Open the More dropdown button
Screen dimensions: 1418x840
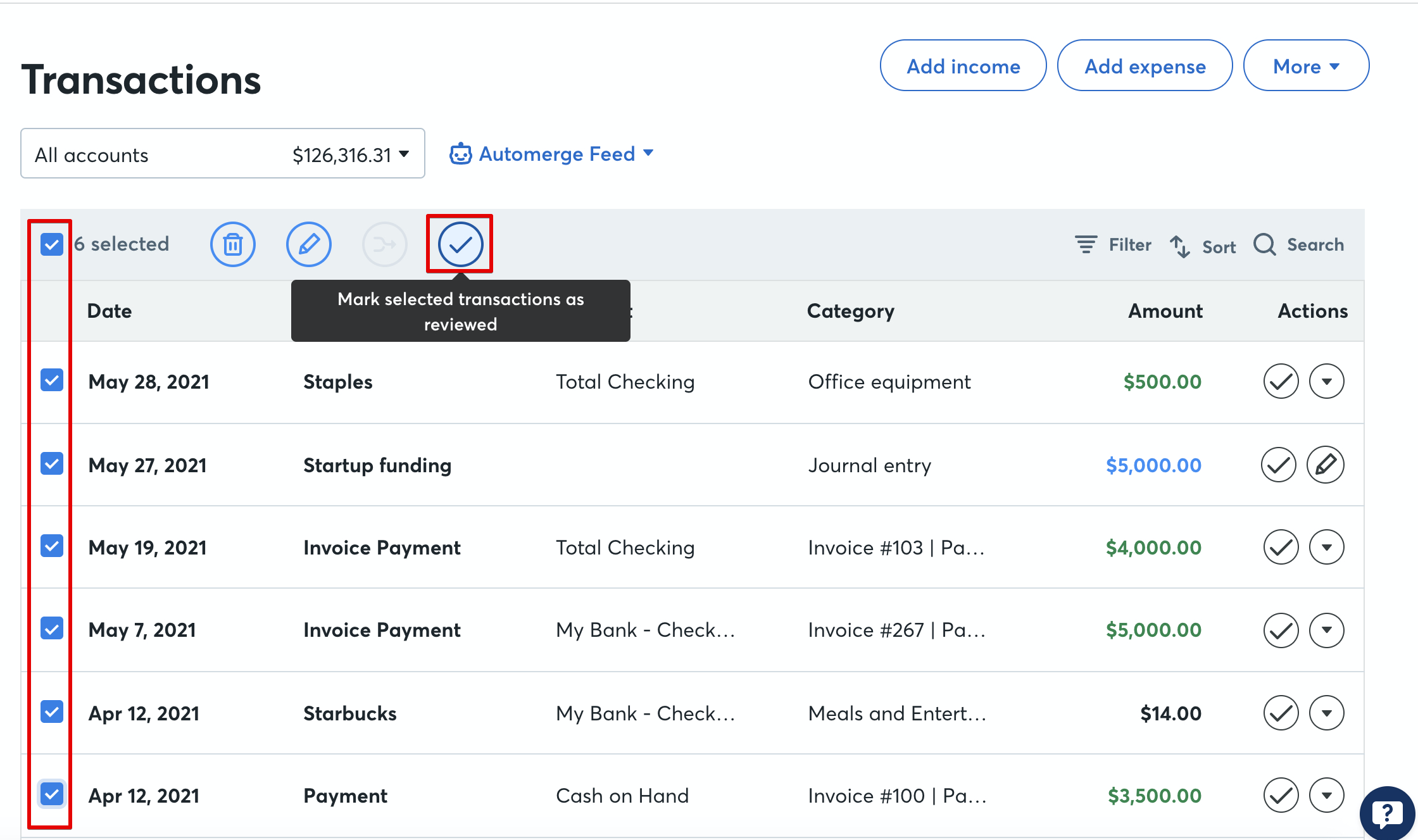[1305, 66]
